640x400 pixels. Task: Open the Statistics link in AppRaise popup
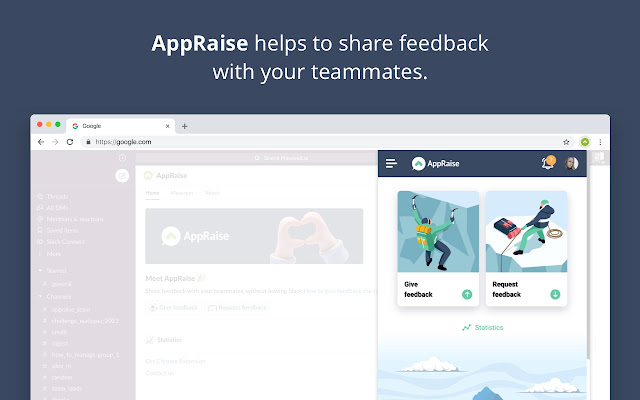pos(482,327)
